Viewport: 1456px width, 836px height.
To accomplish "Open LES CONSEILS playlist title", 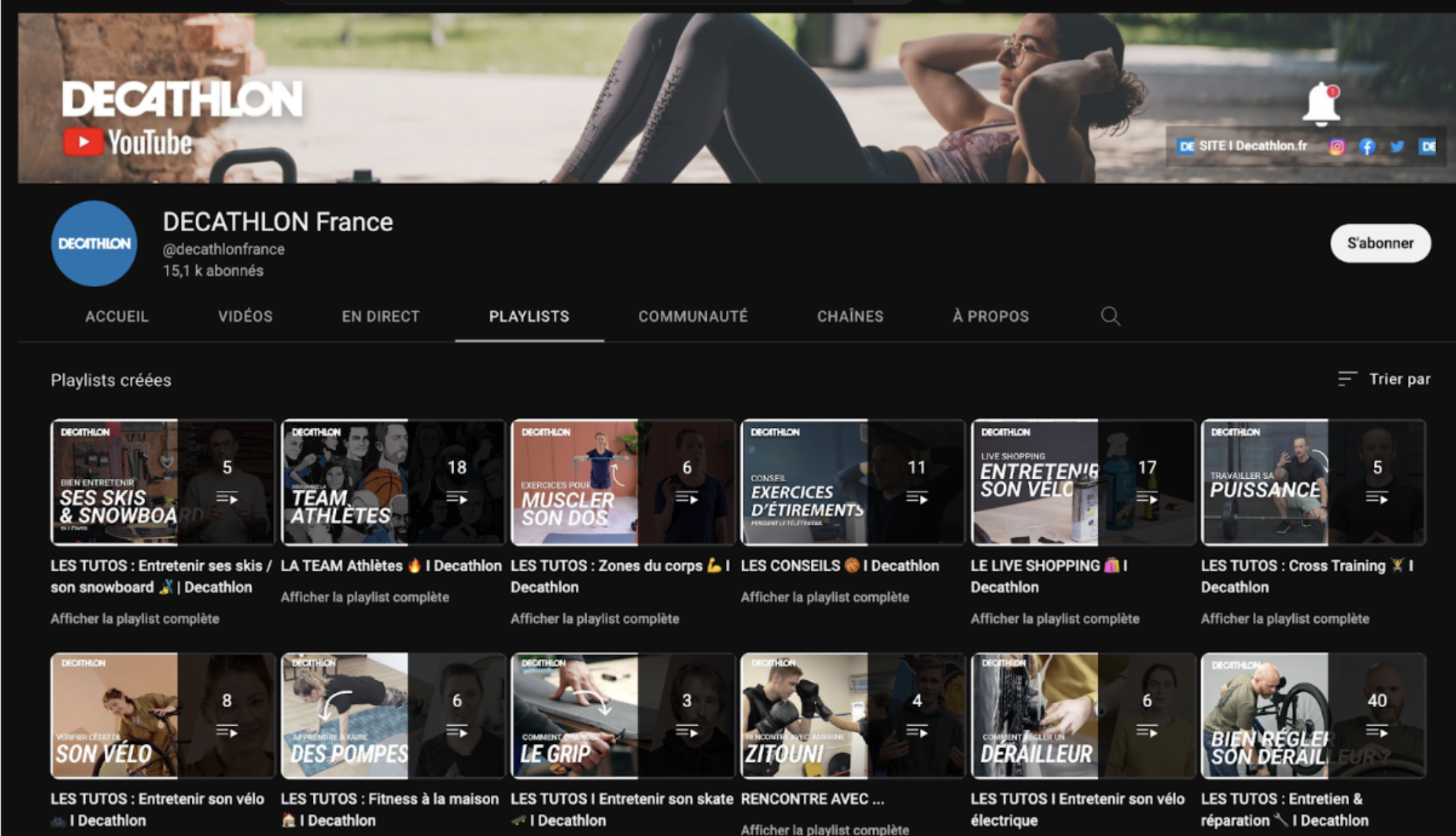I will point(840,566).
